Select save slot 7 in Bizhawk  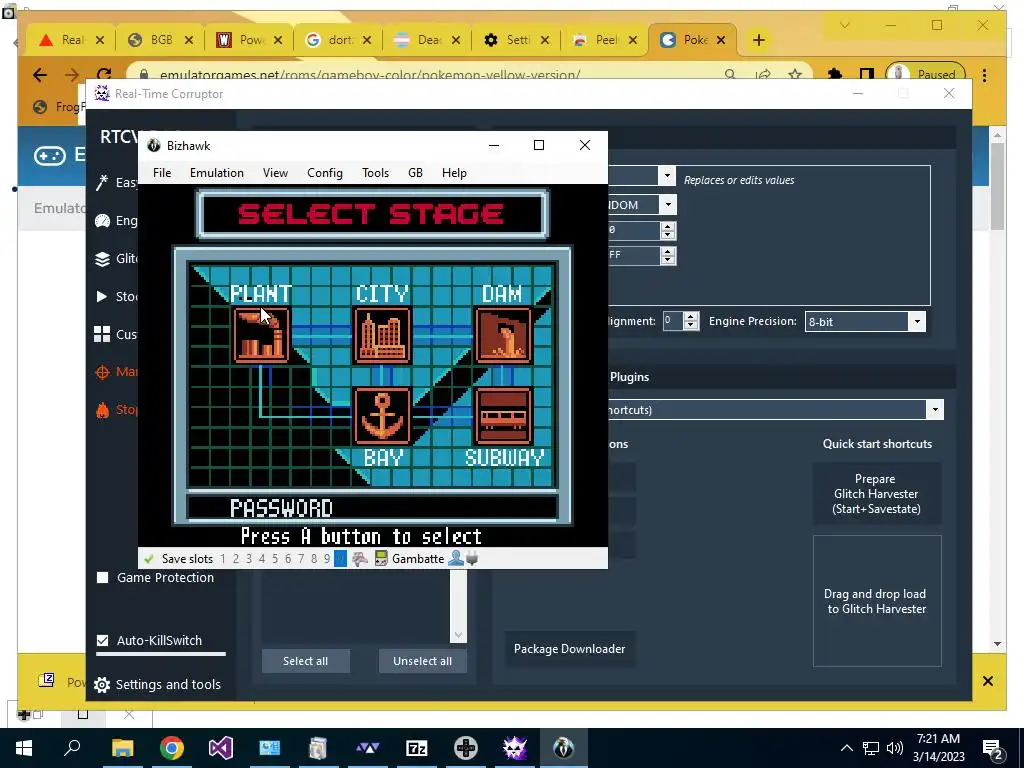tap(301, 559)
